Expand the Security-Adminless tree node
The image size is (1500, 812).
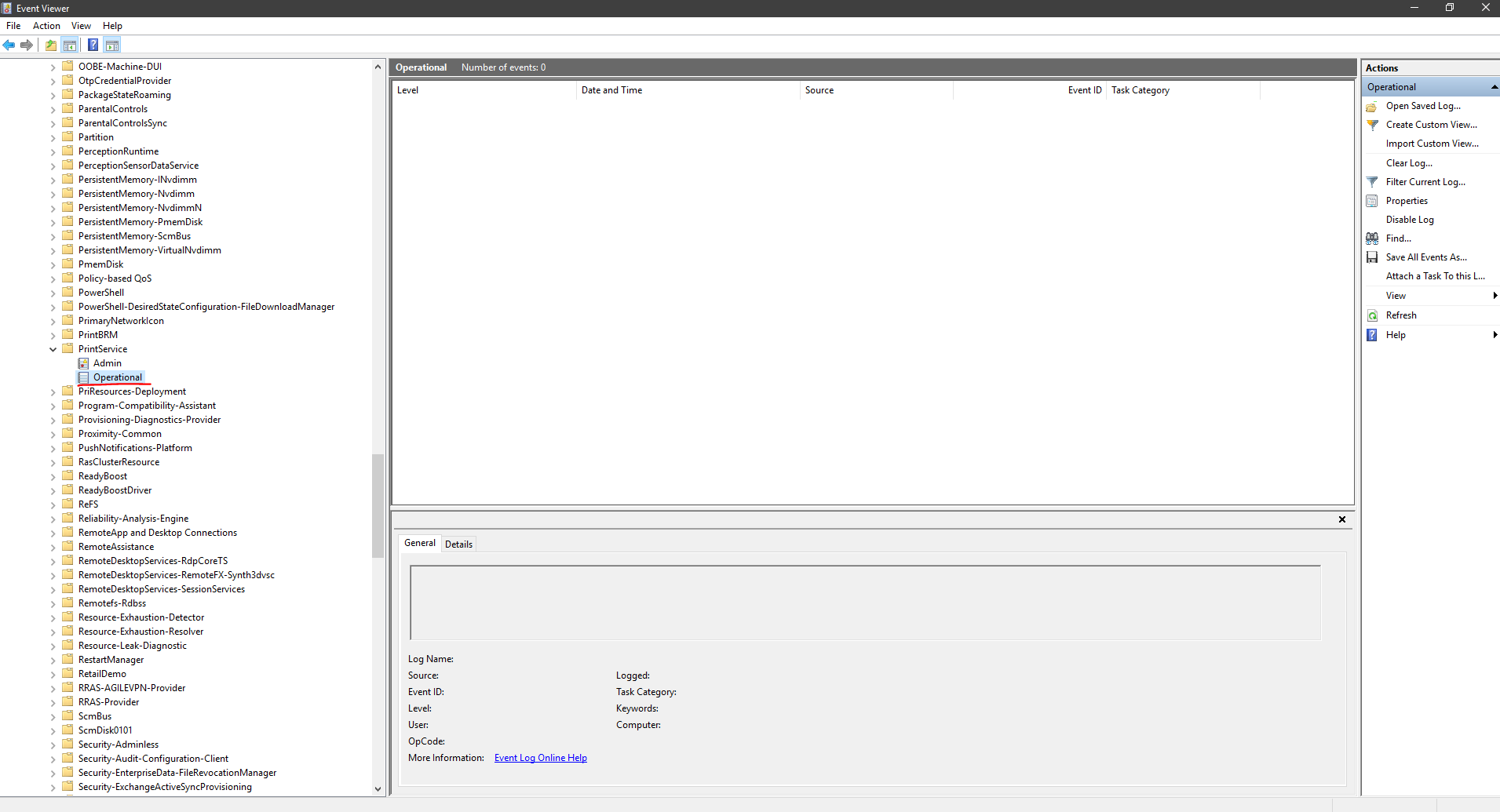tap(53, 745)
